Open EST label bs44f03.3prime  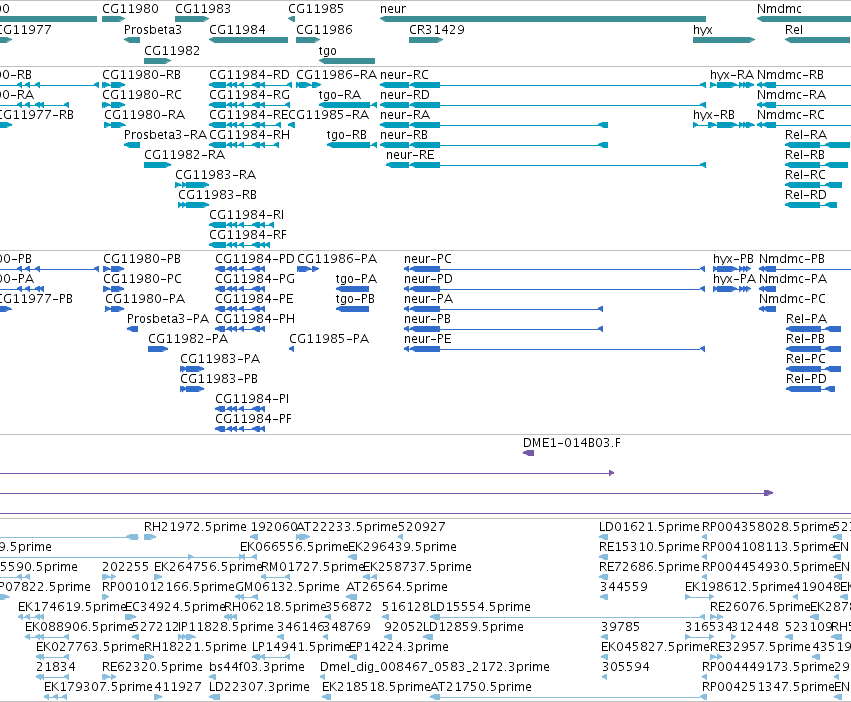click(257, 667)
